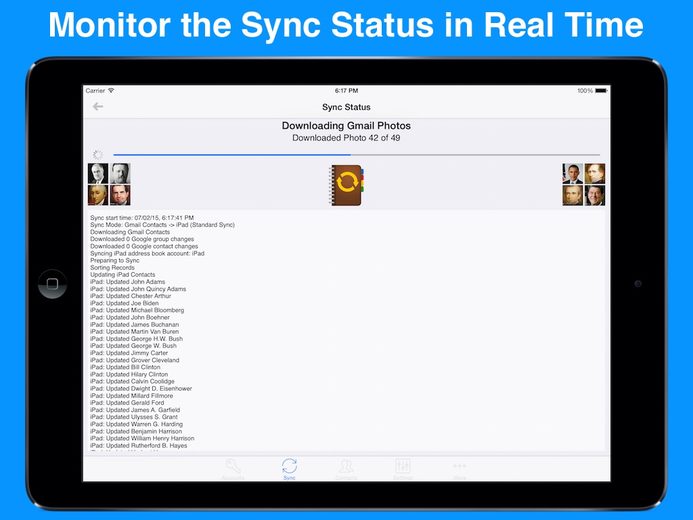Click "Updating iPad Contacts" line
The height and width of the screenshot is (520, 693).
(122, 275)
